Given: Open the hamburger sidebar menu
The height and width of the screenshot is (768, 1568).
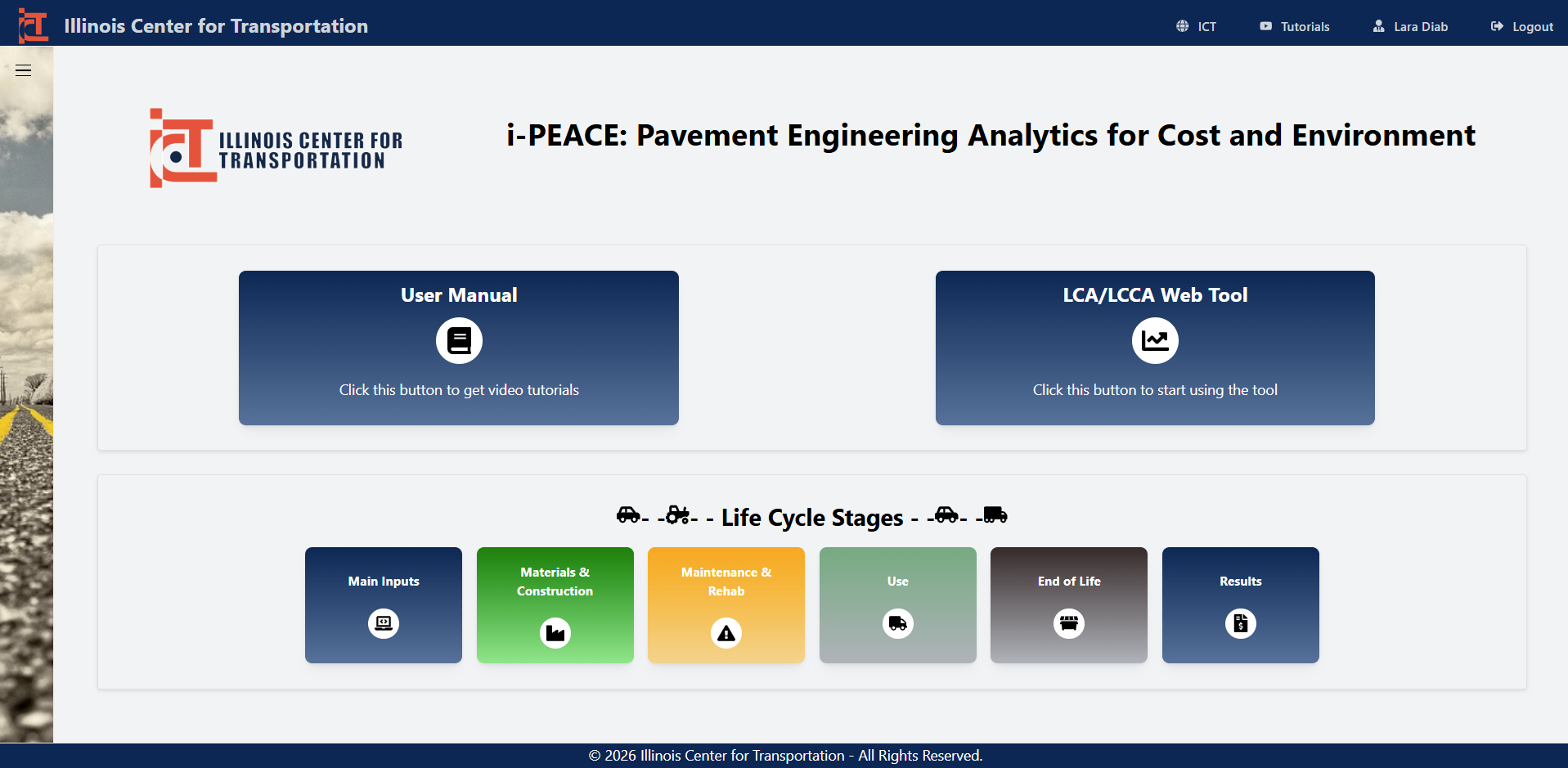Looking at the screenshot, I should click(23, 70).
